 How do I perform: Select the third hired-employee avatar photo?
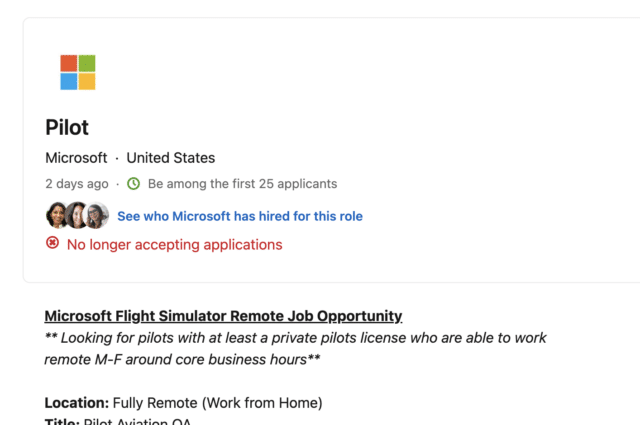pos(96,215)
